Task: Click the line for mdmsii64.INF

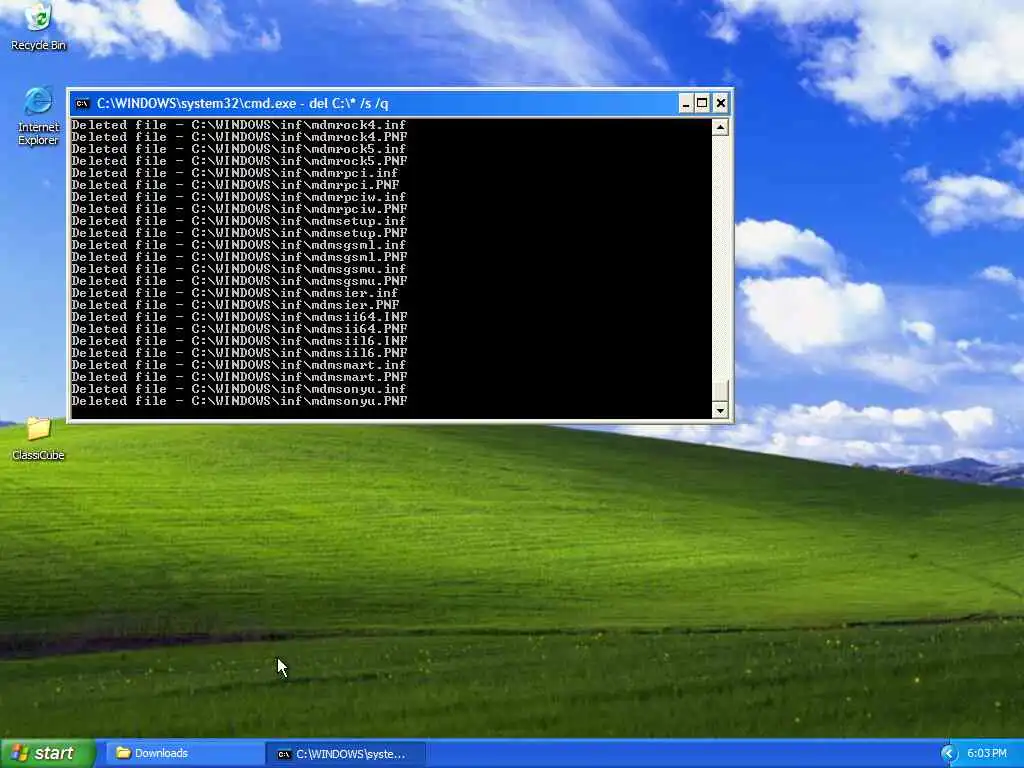Action: pyautogui.click(x=240, y=317)
